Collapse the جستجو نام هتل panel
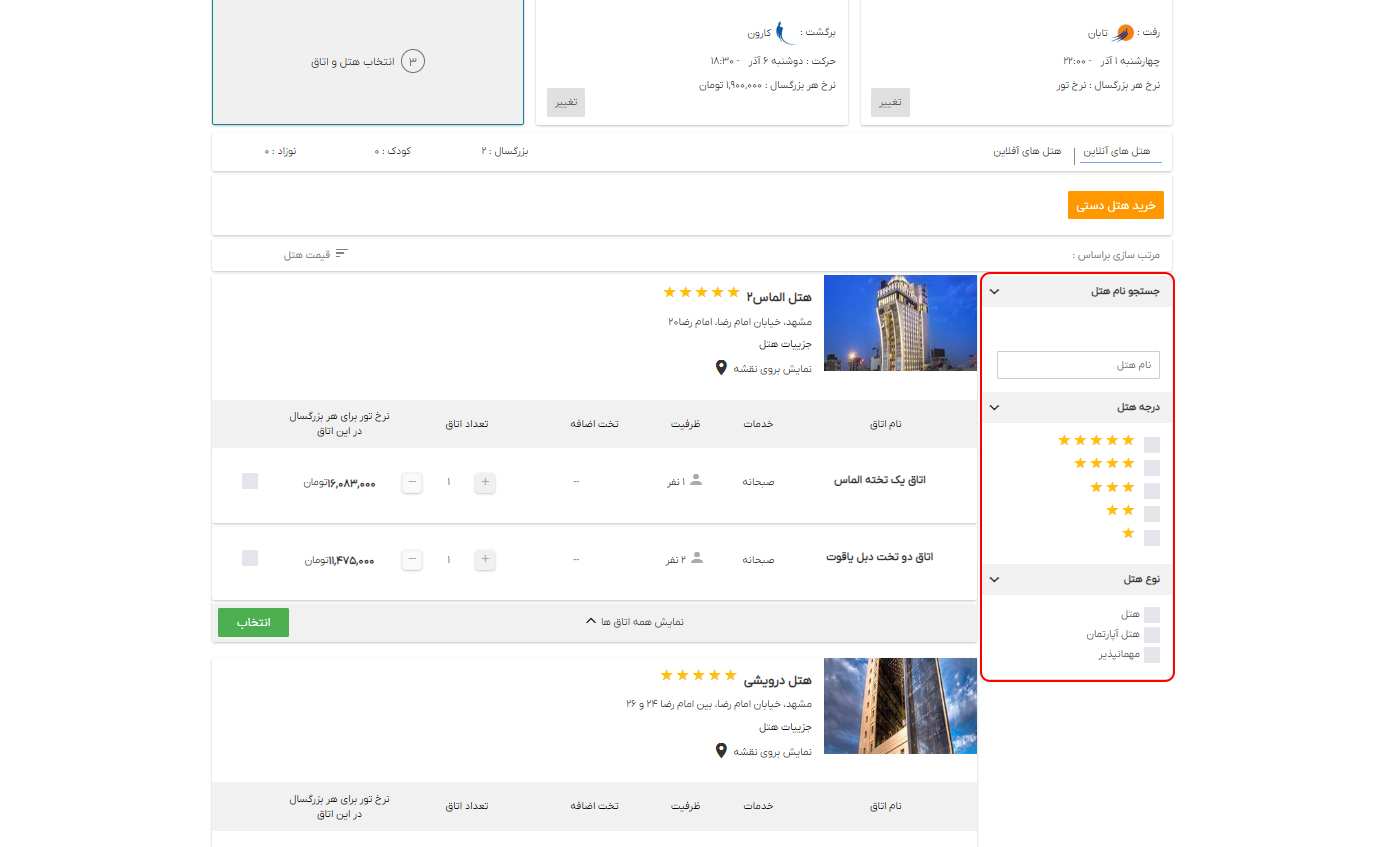The width and height of the screenshot is (1392, 847). point(994,291)
